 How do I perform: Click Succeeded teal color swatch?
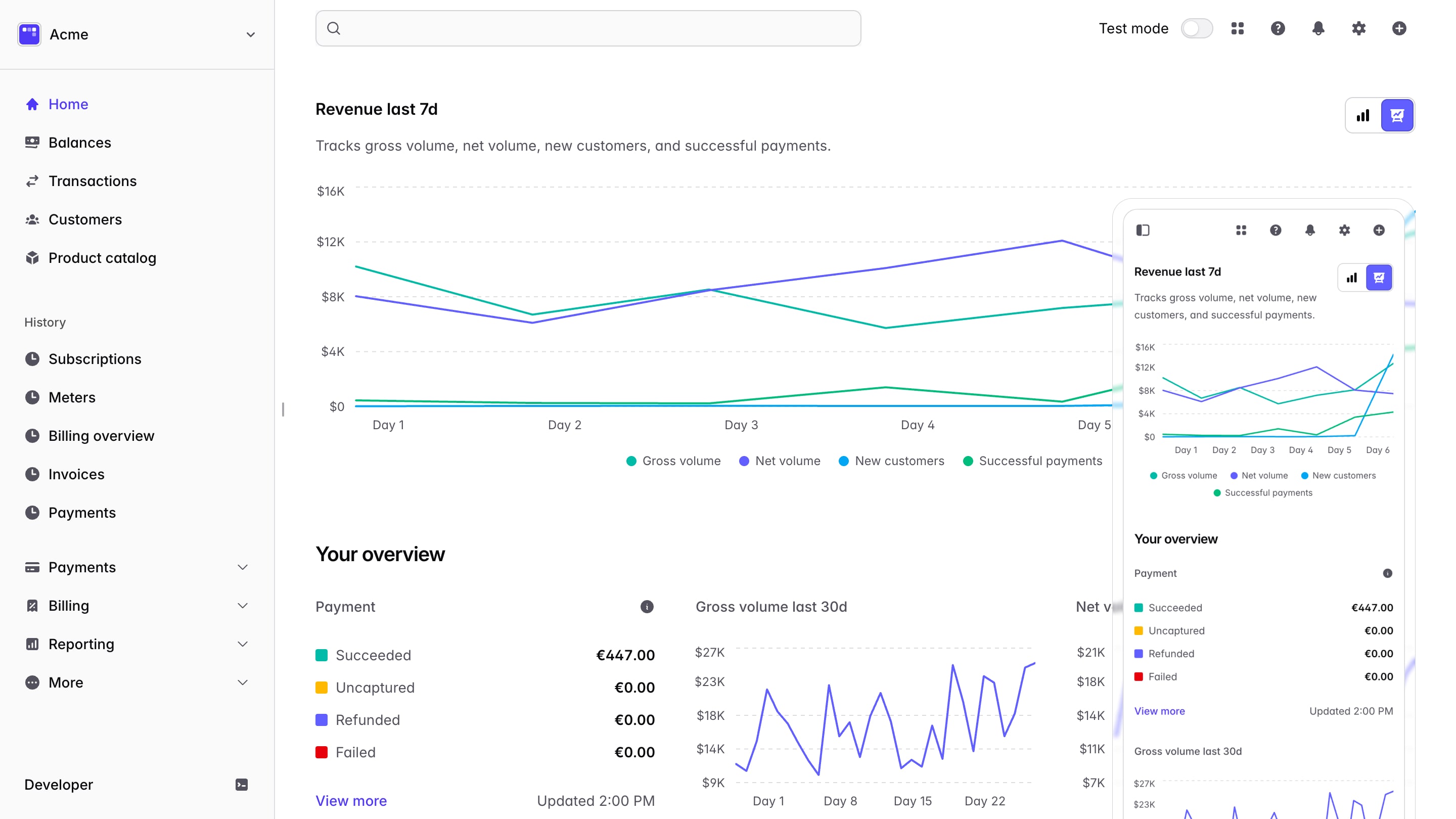pos(322,655)
